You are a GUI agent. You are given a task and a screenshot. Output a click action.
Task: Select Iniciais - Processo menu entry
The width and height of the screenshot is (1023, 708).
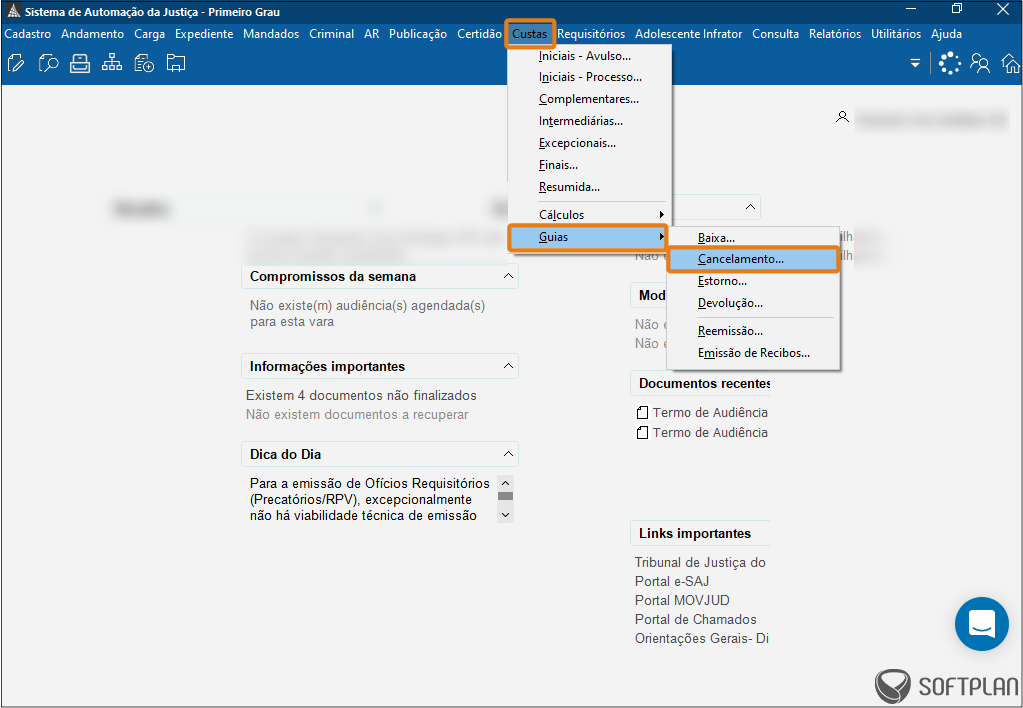(x=590, y=77)
